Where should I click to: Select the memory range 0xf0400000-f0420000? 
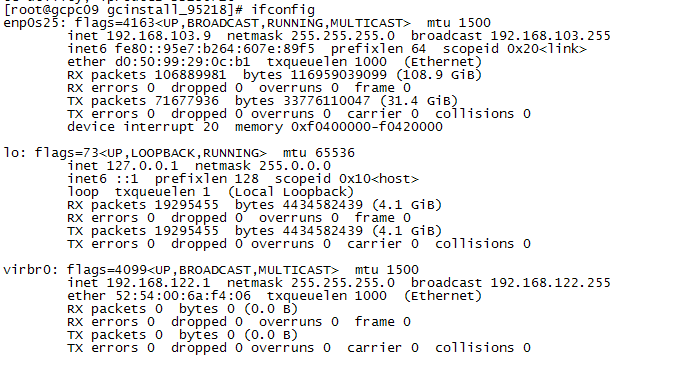pyautogui.click(x=367, y=127)
